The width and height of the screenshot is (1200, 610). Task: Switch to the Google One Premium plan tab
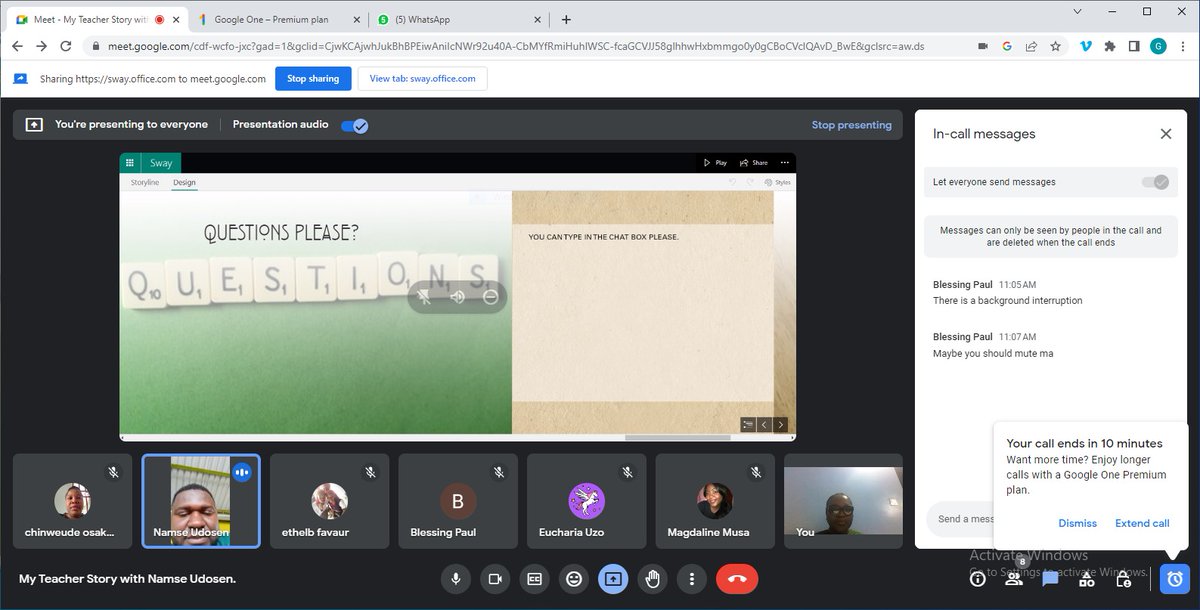point(277,19)
